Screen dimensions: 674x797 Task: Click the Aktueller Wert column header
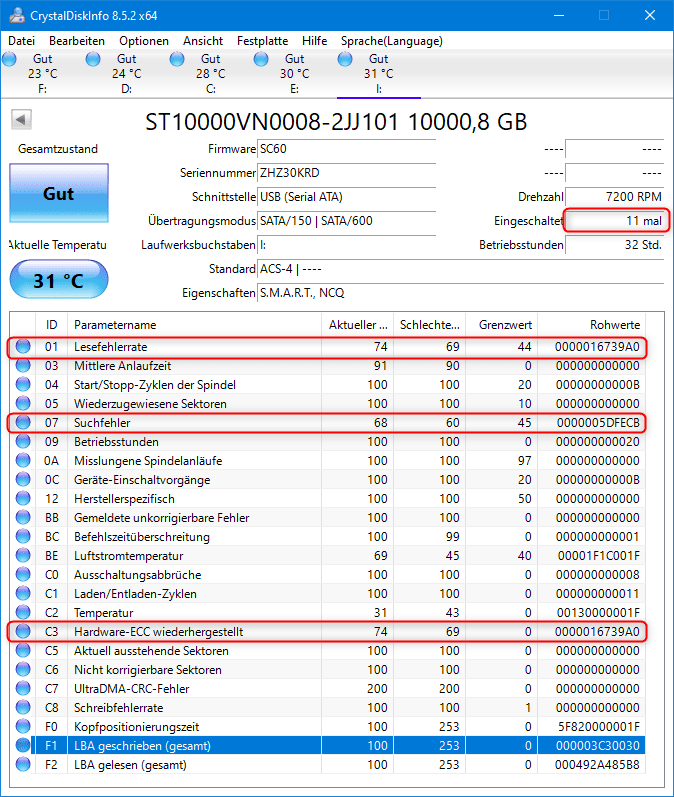tap(358, 325)
